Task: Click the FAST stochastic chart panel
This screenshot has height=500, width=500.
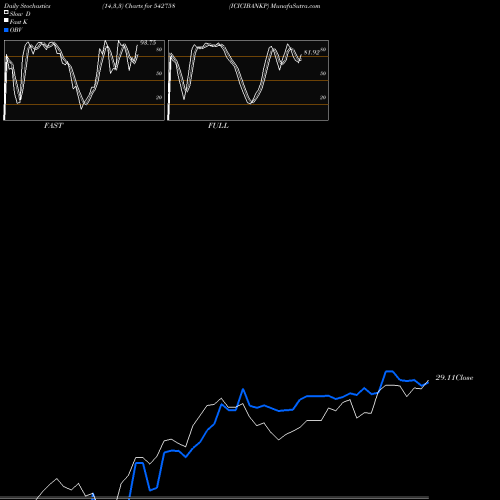Action: [84, 80]
